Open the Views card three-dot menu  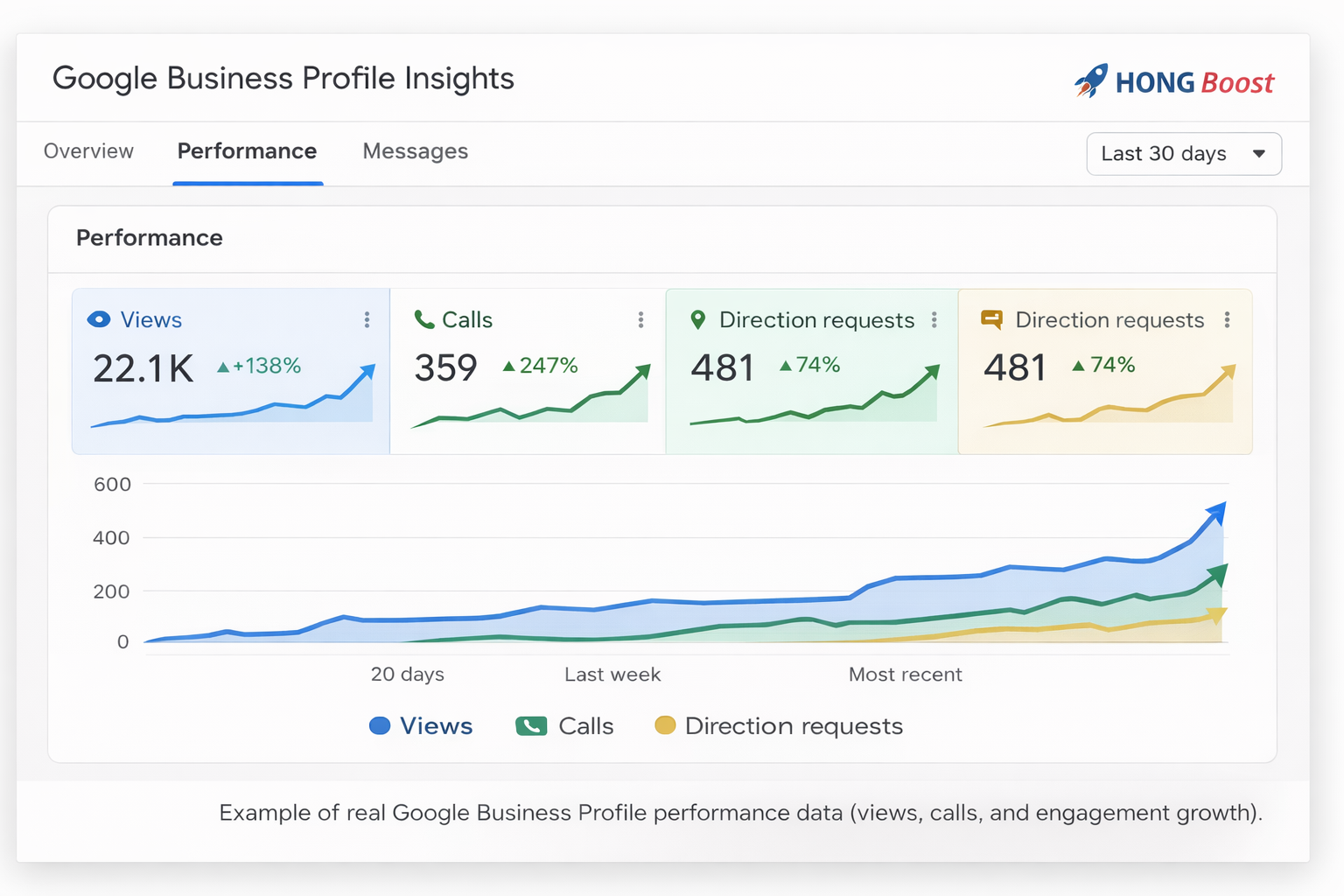pyautogui.click(x=367, y=320)
